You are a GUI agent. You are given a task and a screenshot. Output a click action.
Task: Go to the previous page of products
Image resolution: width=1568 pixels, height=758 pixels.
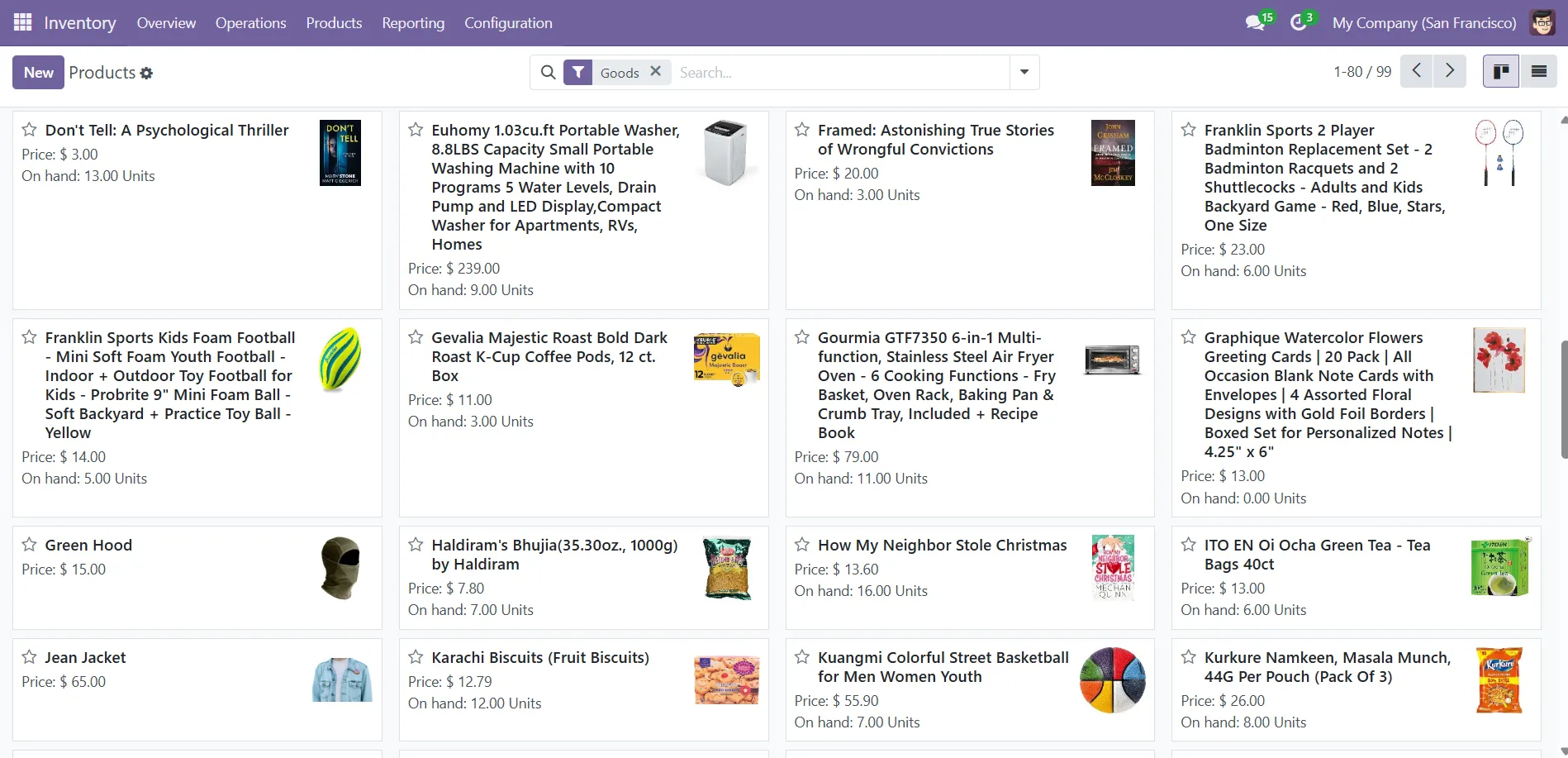coord(1416,71)
